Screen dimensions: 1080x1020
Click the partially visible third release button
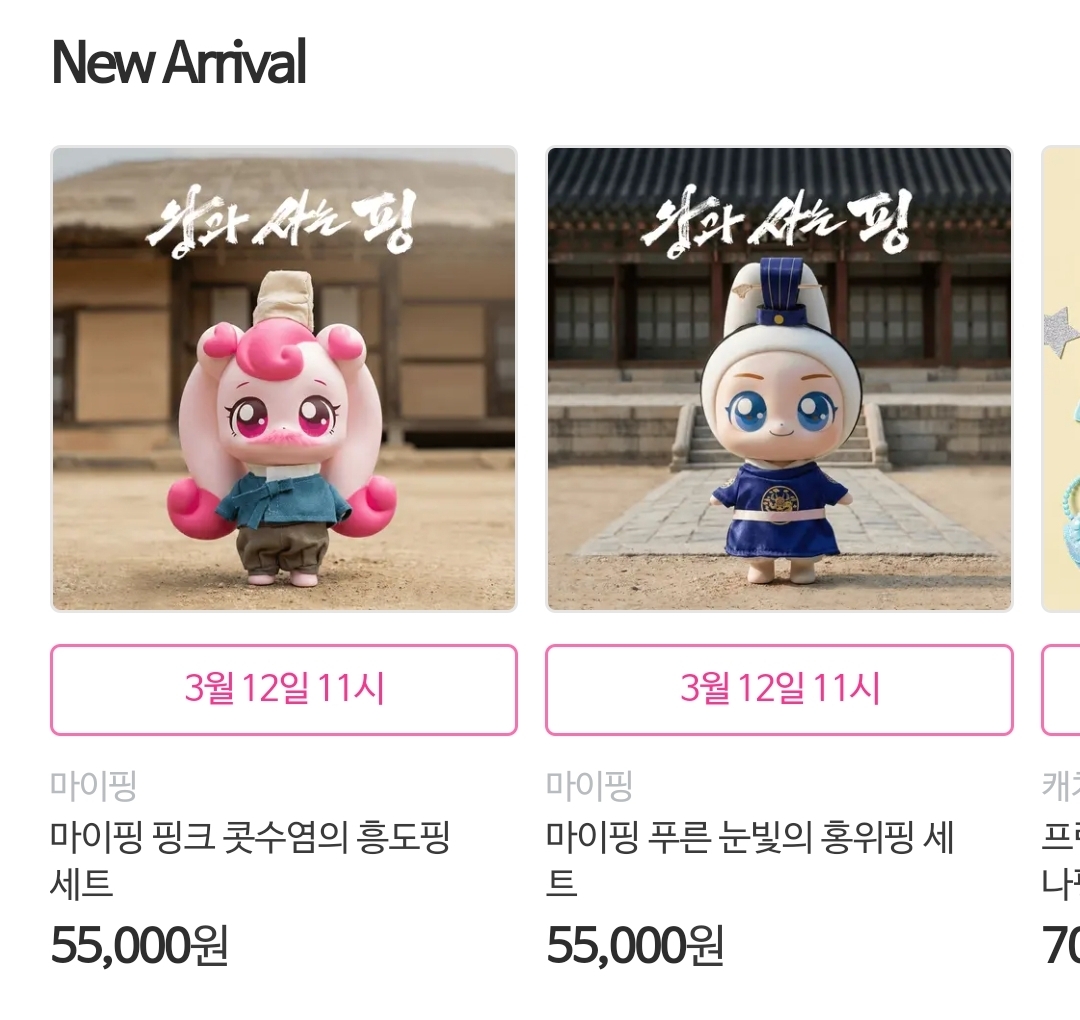(x=1061, y=689)
